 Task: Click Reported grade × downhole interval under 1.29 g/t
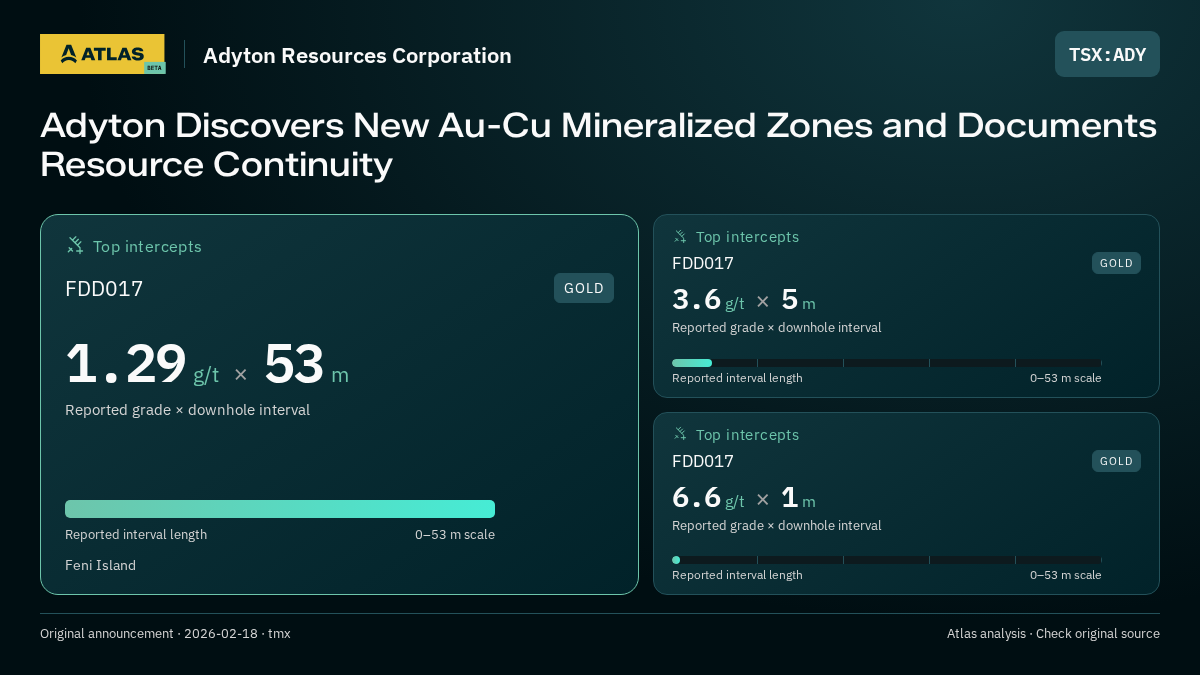click(x=187, y=410)
